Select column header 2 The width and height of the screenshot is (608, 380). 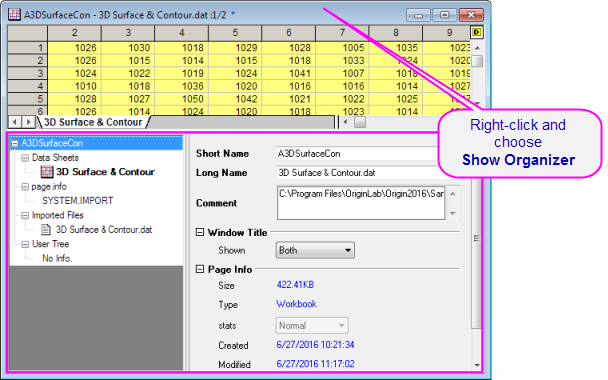click(x=74, y=33)
